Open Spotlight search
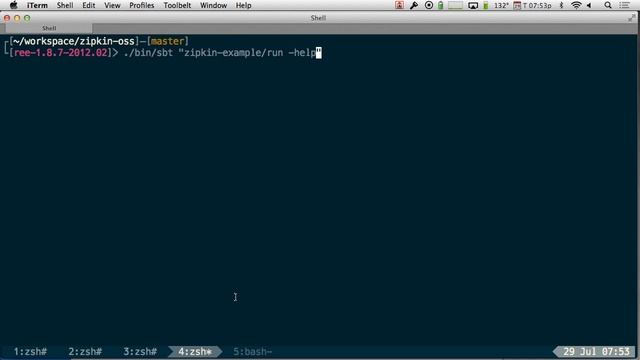This screenshot has width=640, height=360. coord(608,5)
